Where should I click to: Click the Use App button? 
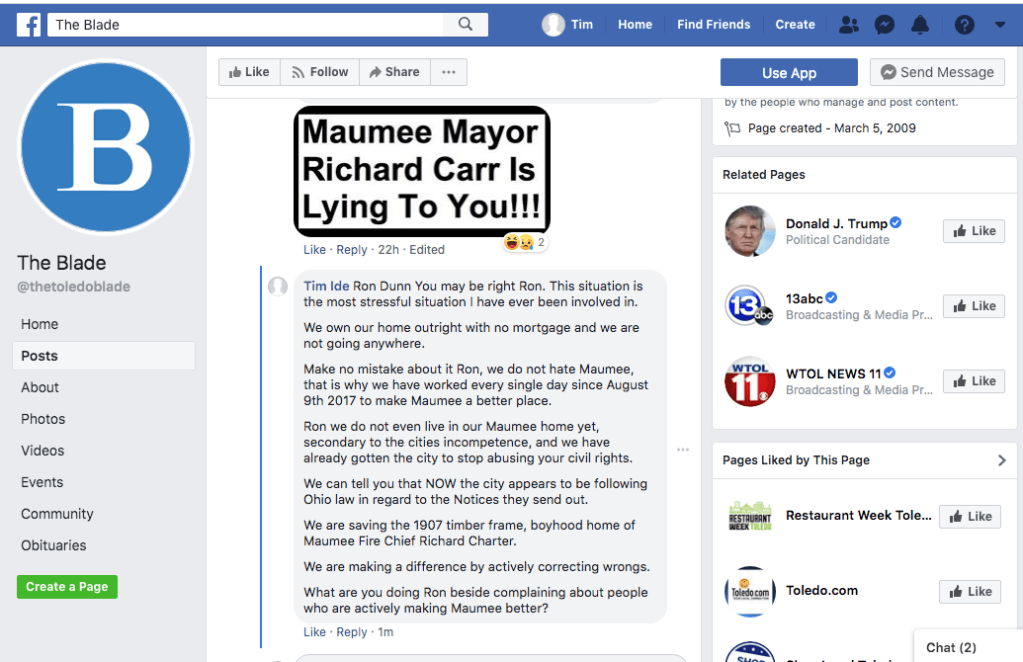[788, 72]
